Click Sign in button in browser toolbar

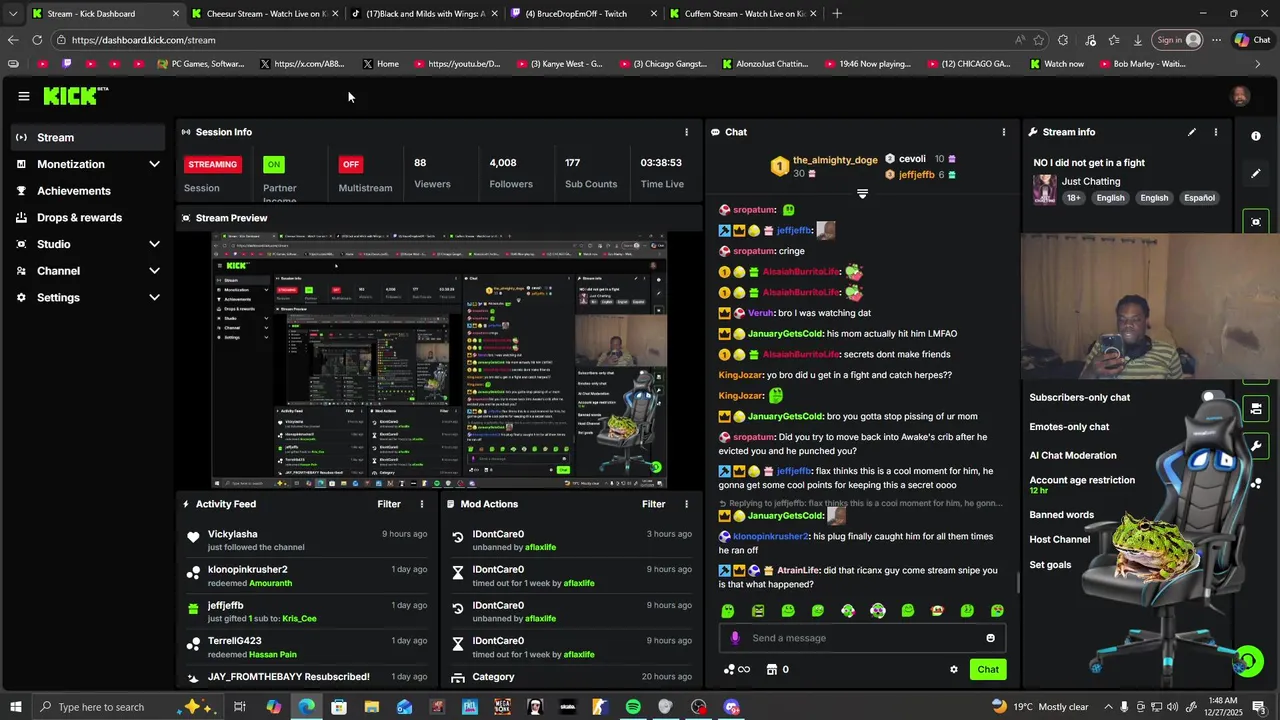pyautogui.click(x=1178, y=40)
